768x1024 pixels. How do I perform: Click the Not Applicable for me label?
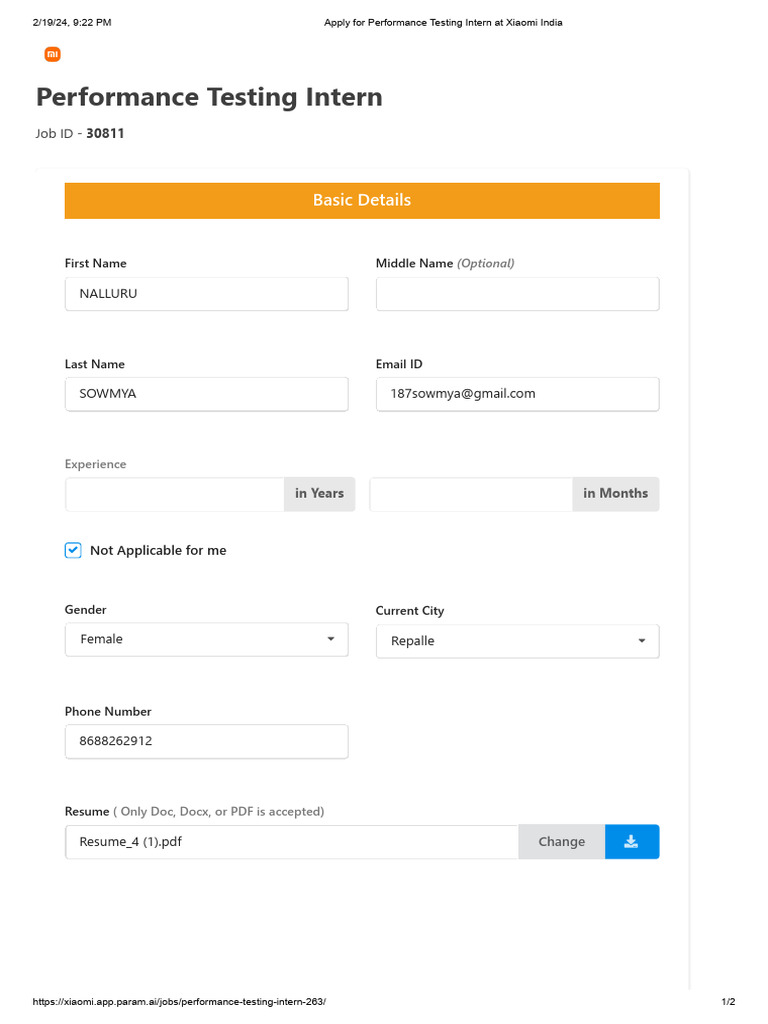pos(158,551)
